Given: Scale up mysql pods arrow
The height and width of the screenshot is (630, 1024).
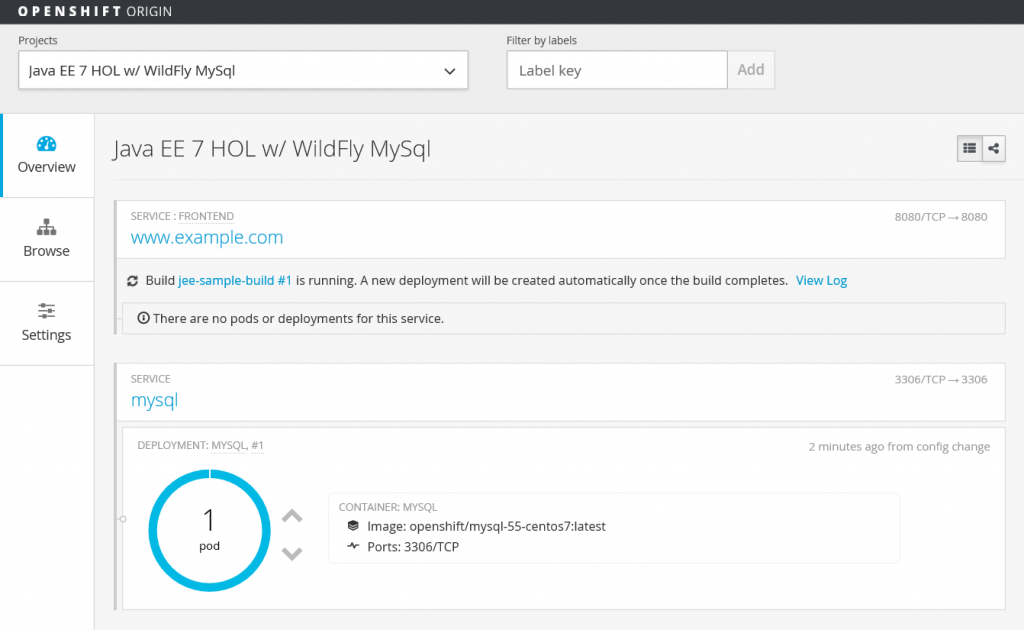Looking at the screenshot, I should (x=292, y=516).
